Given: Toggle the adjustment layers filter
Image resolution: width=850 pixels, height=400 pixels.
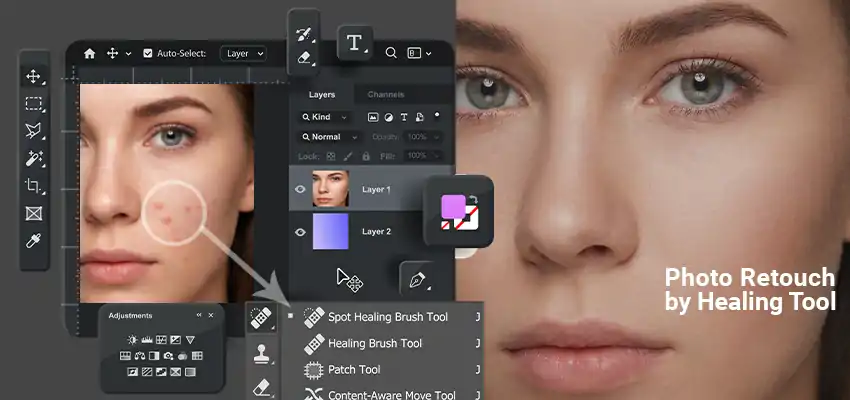Looking at the screenshot, I should coord(389,117).
